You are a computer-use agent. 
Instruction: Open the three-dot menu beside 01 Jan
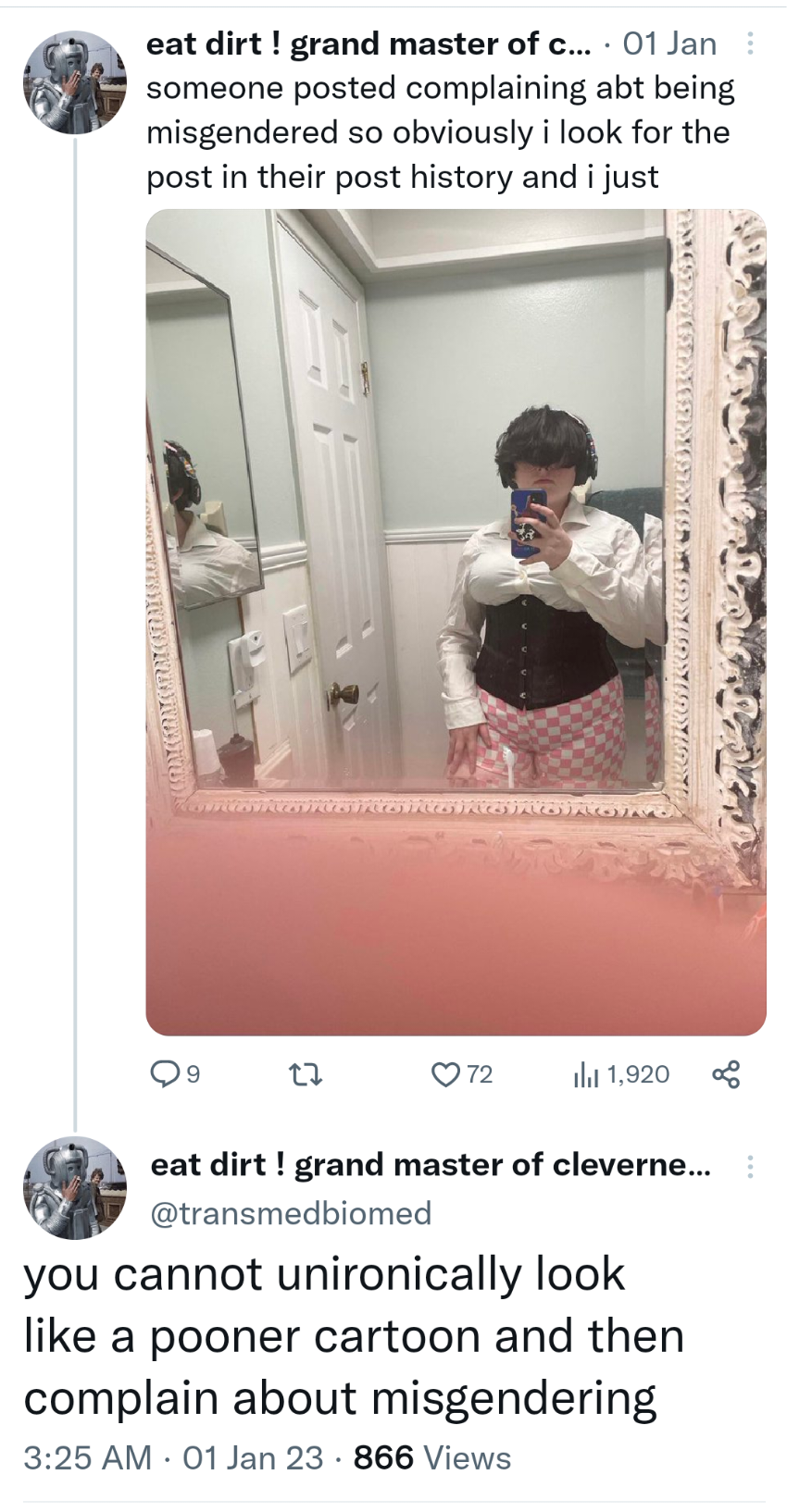[750, 43]
